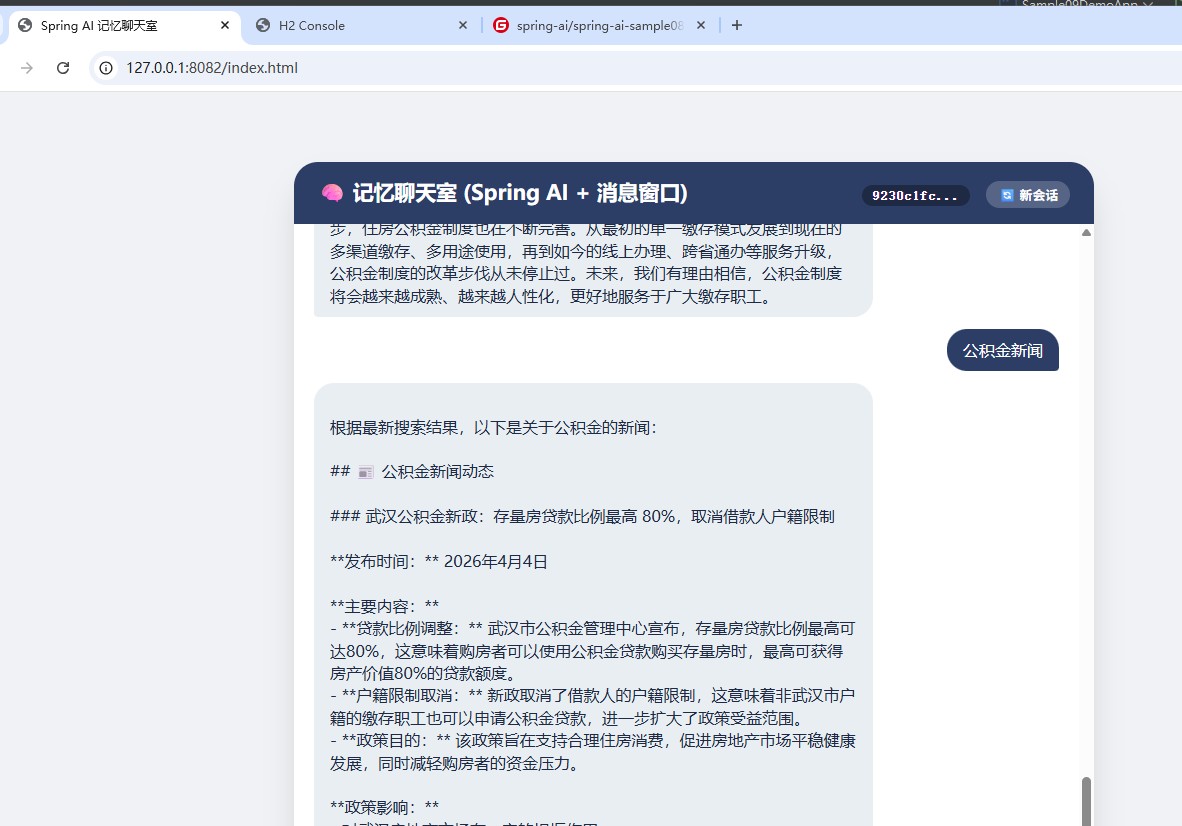
Task: Open a new browser tab
Action: tap(737, 25)
